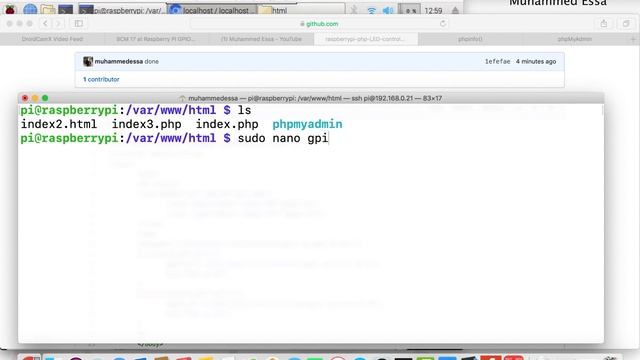Image resolution: width=640 pixels, height=360 pixels.
Task: Click index.php in the ls output
Action: (x=227, y=124)
